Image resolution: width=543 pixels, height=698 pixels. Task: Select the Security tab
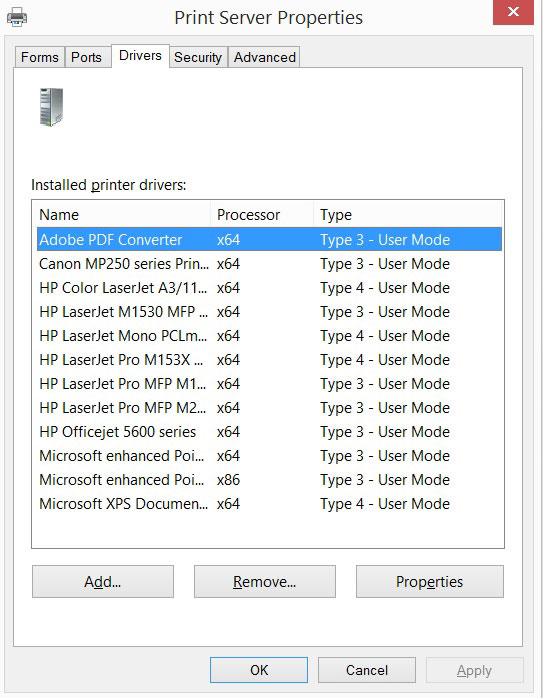(x=198, y=57)
